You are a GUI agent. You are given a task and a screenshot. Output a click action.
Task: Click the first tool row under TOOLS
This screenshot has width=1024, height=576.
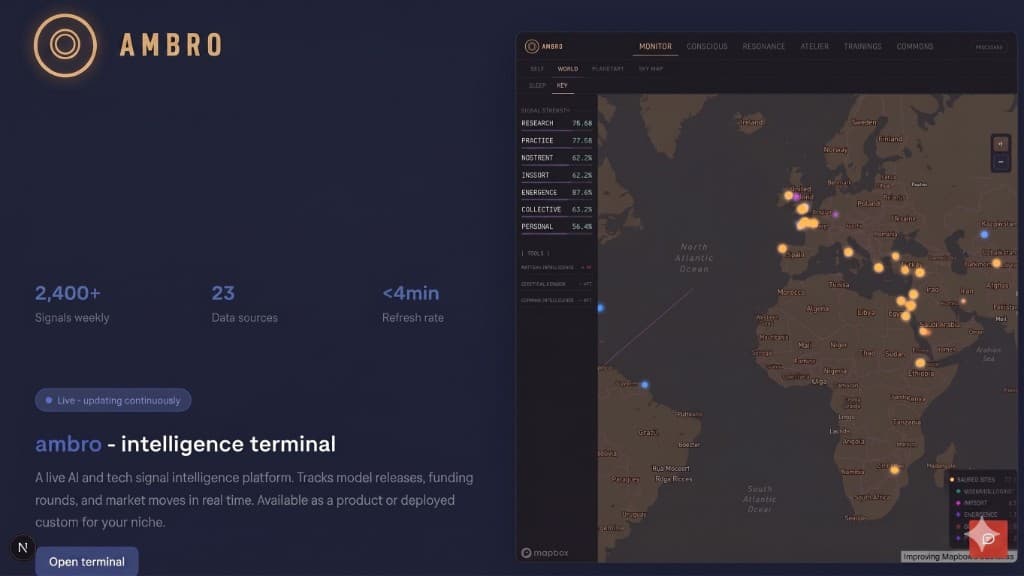(x=556, y=268)
